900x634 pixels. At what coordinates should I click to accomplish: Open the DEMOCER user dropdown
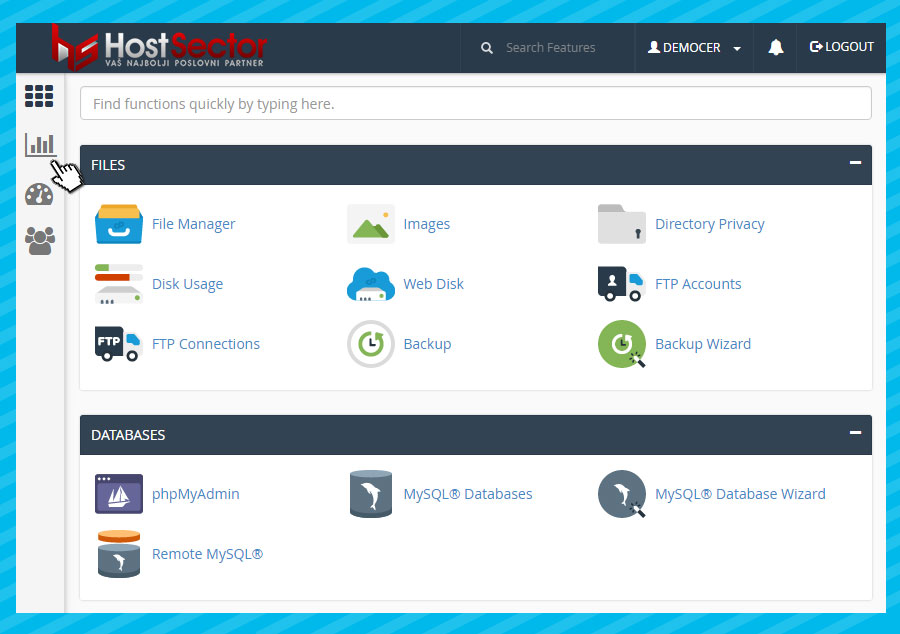click(695, 48)
